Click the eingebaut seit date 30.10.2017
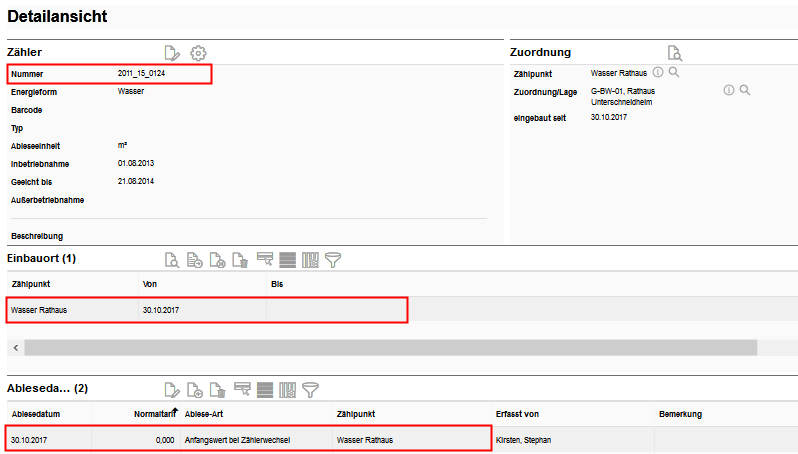The height and width of the screenshot is (454, 798). [609, 117]
